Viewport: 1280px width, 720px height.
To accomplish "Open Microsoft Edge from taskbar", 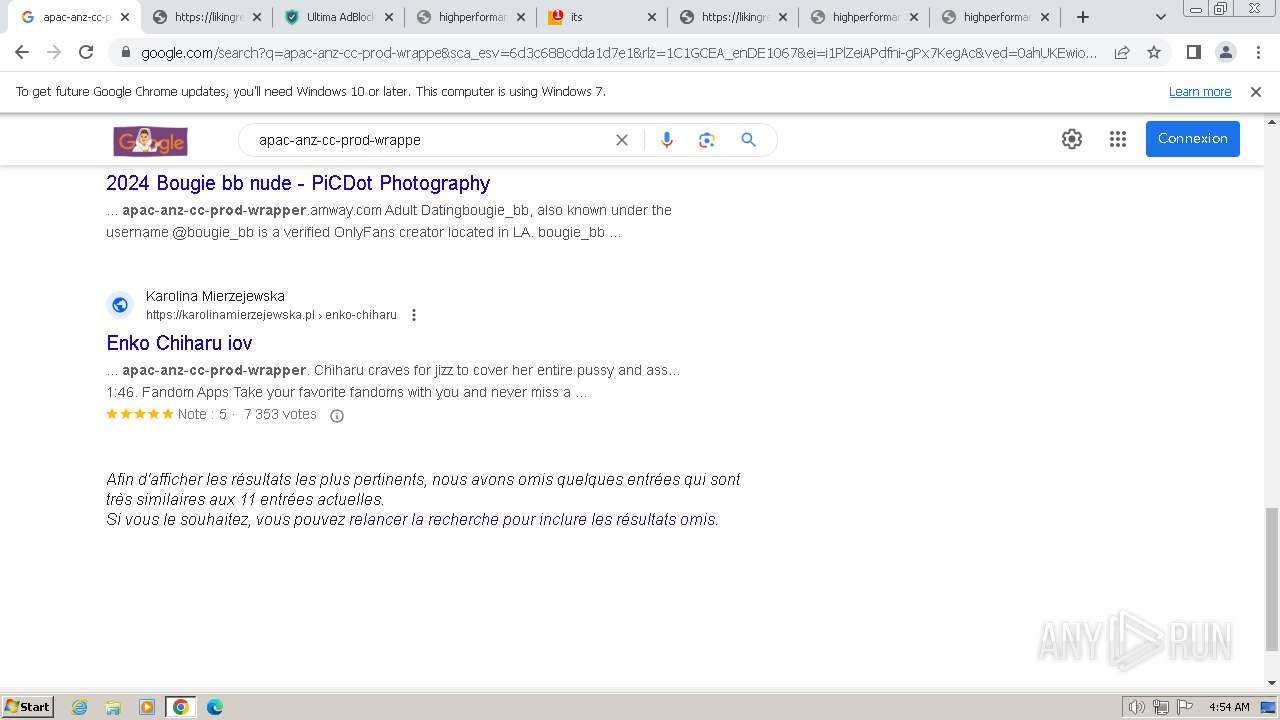I will tap(215, 707).
